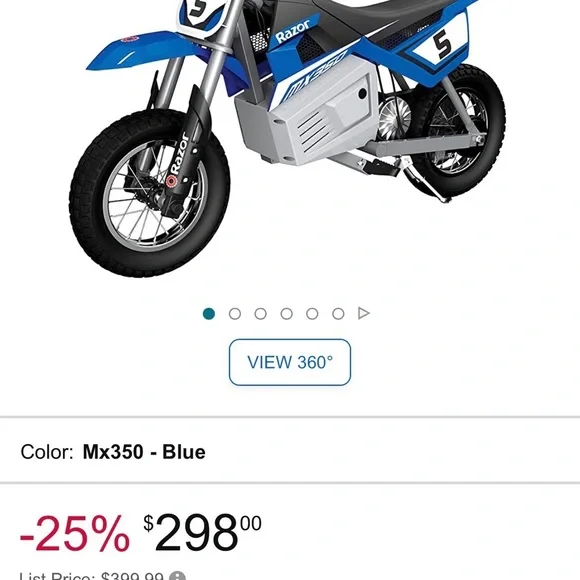This screenshot has width=580, height=580.
Task: Tap the -25% discount label
Action: [74, 534]
